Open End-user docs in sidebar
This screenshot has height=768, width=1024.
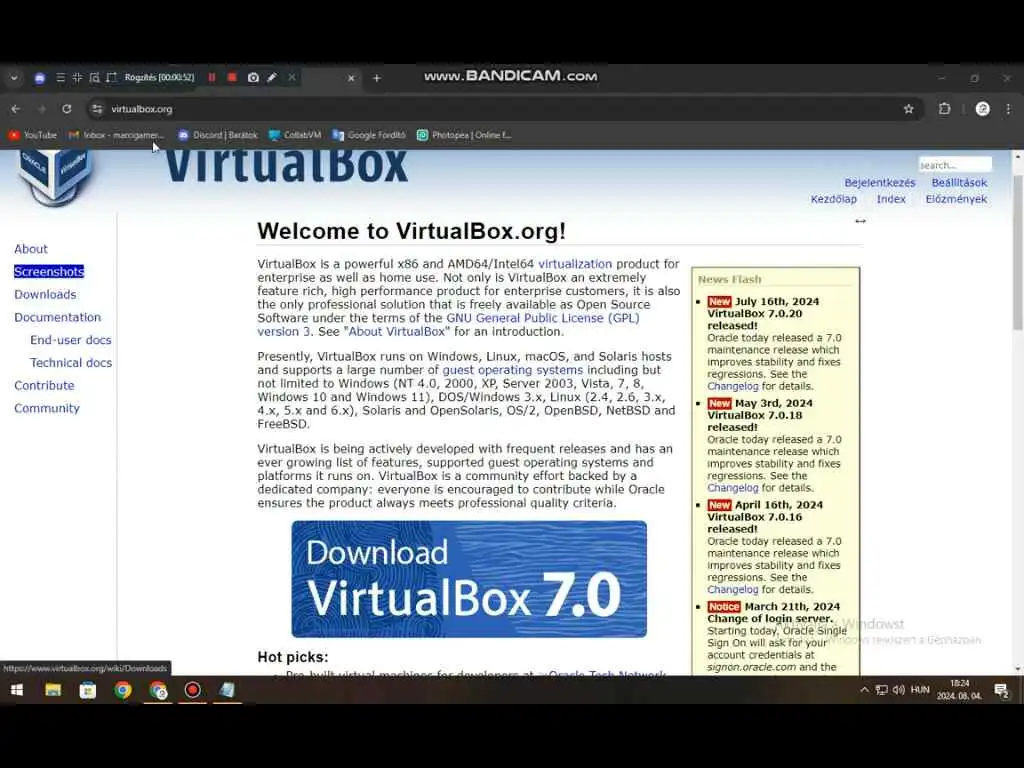[71, 340]
